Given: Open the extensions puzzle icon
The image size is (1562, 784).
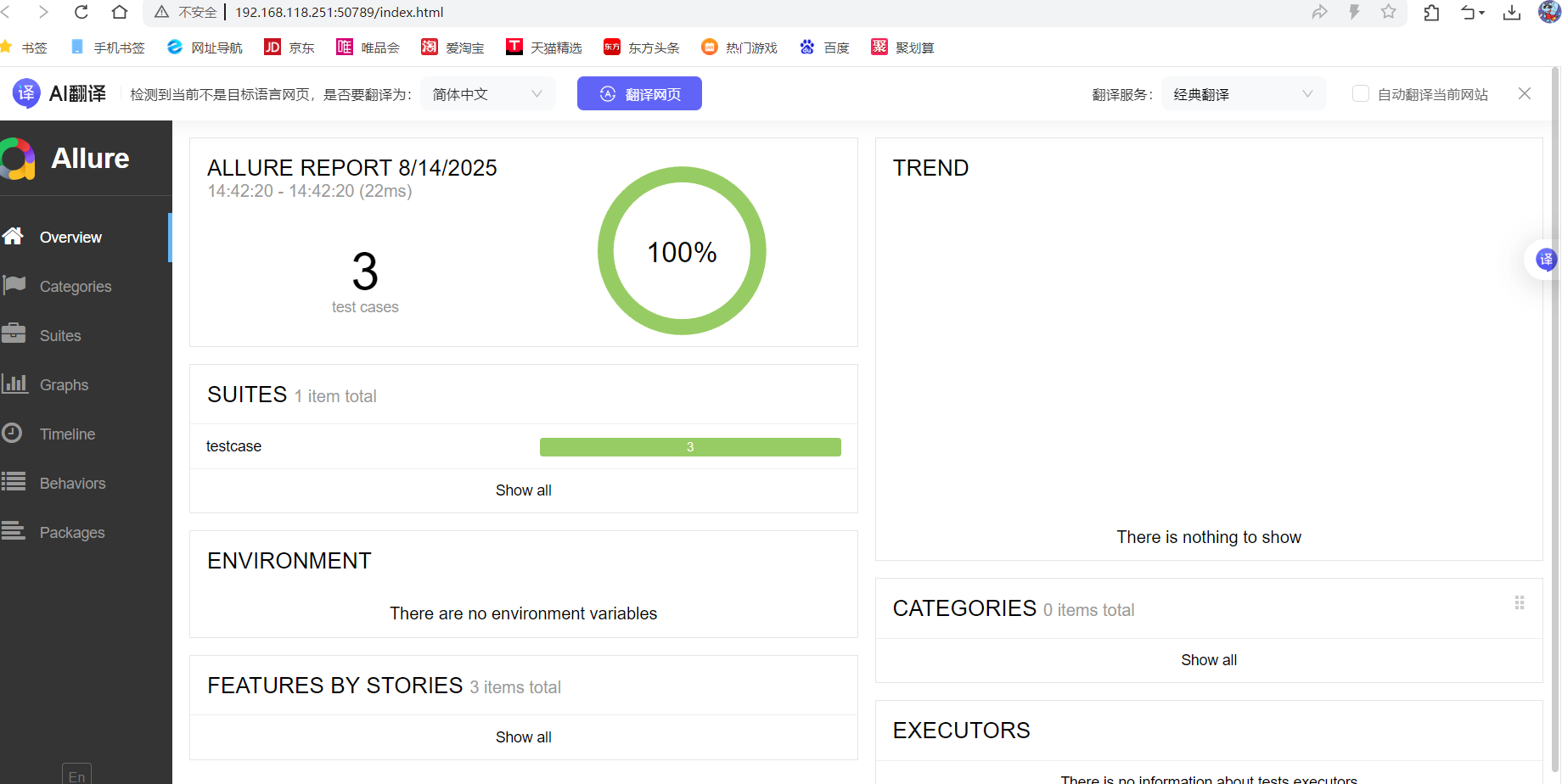Looking at the screenshot, I should 1432,12.
